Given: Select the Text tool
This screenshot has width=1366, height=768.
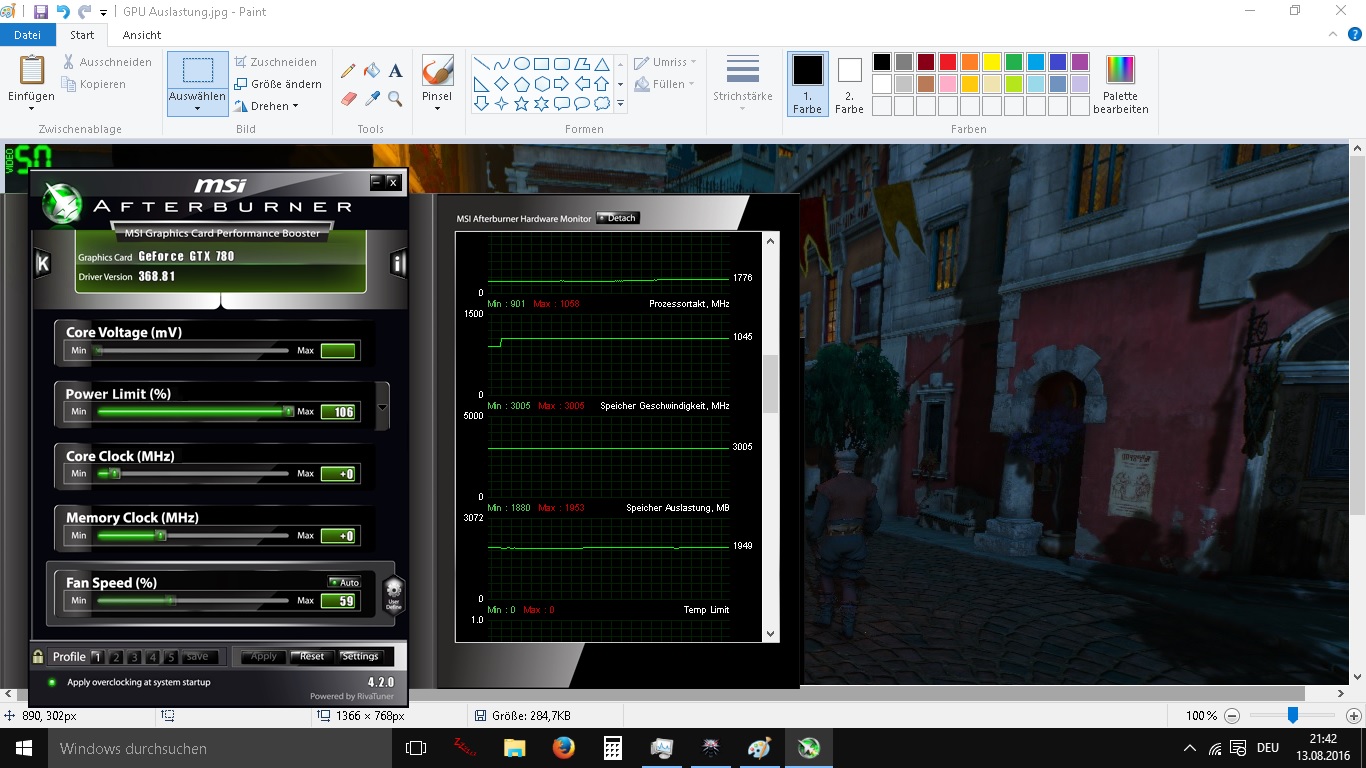Looking at the screenshot, I should pos(396,71).
